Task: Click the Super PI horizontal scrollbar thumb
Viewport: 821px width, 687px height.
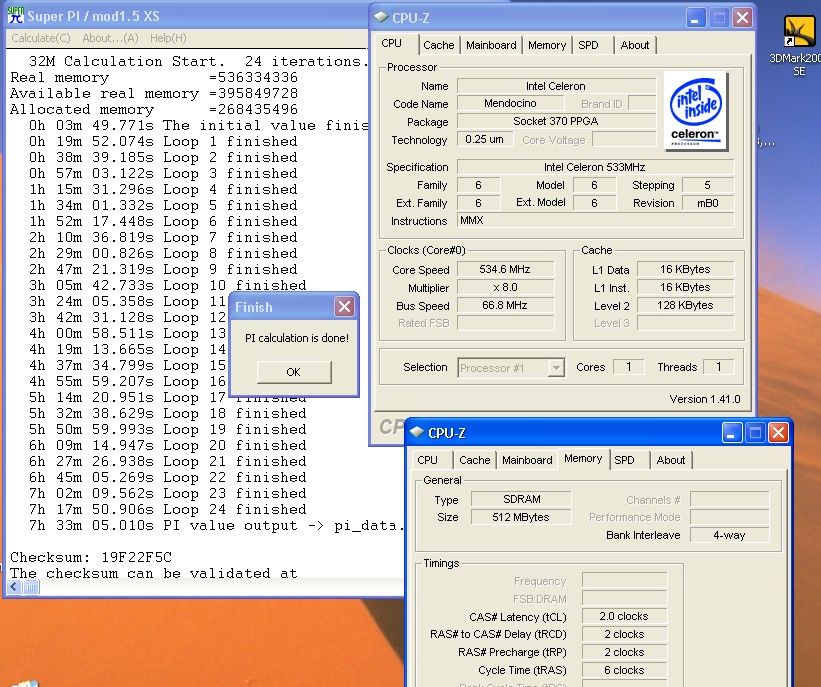Action: point(31,587)
